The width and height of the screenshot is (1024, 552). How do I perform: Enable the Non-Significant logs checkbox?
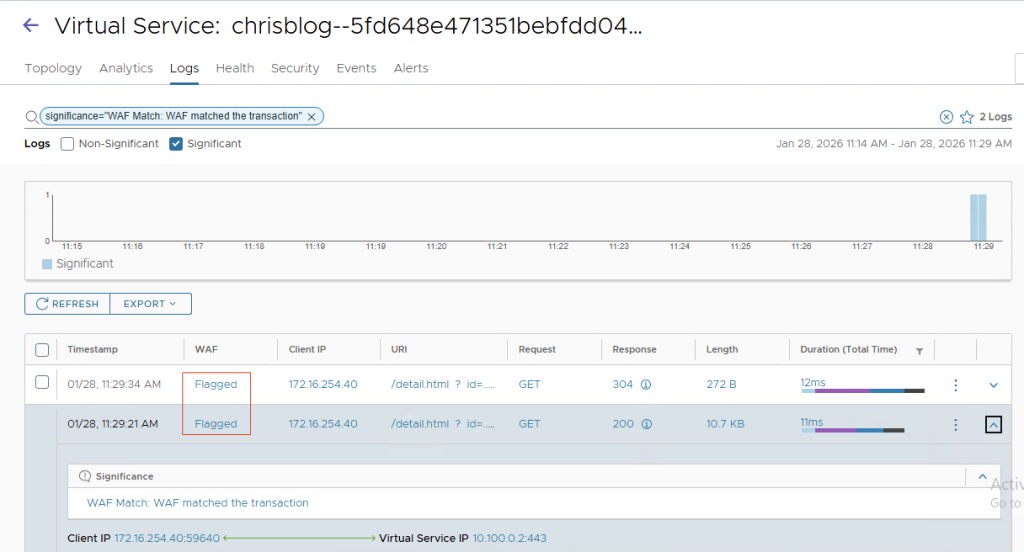tap(68, 144)
